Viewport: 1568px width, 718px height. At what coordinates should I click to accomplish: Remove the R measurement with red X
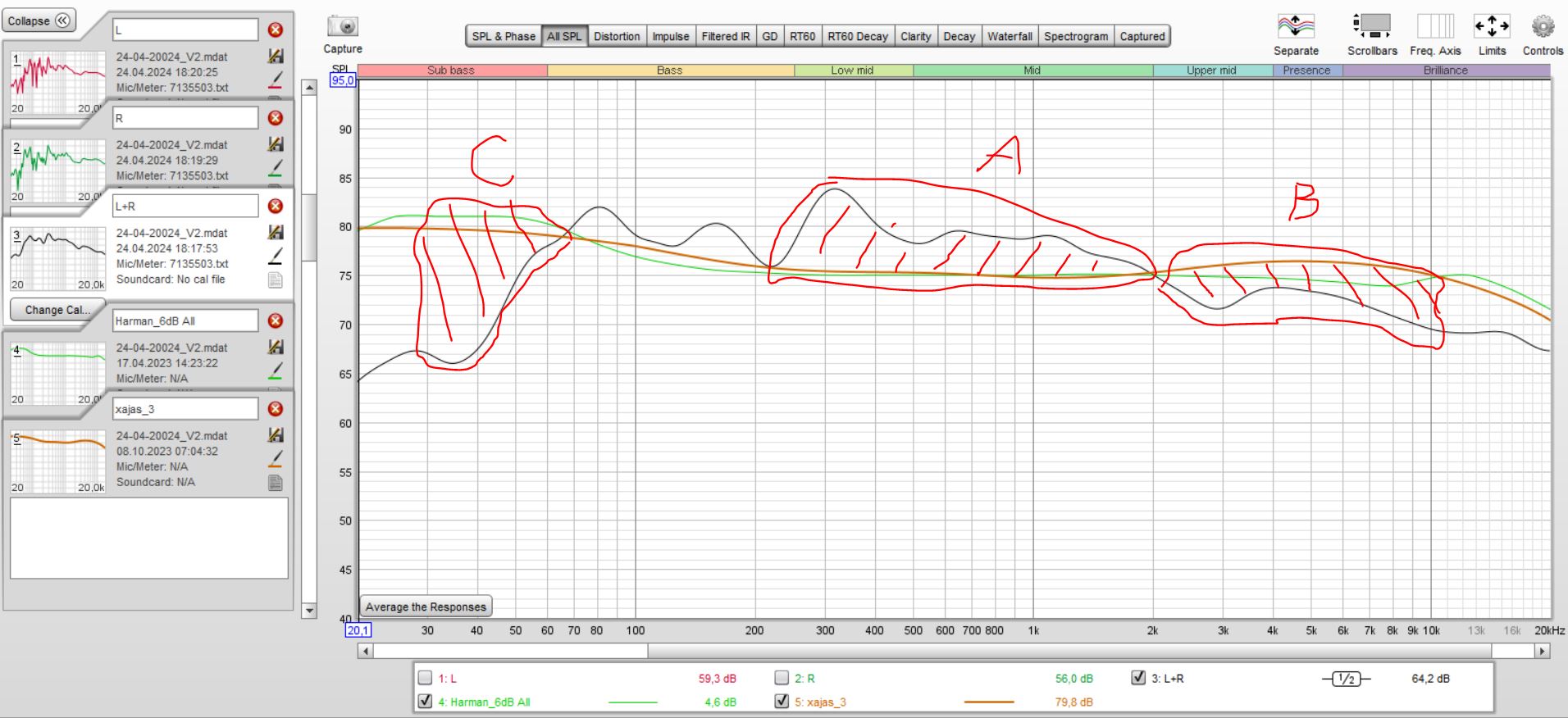tap(276, 118)
